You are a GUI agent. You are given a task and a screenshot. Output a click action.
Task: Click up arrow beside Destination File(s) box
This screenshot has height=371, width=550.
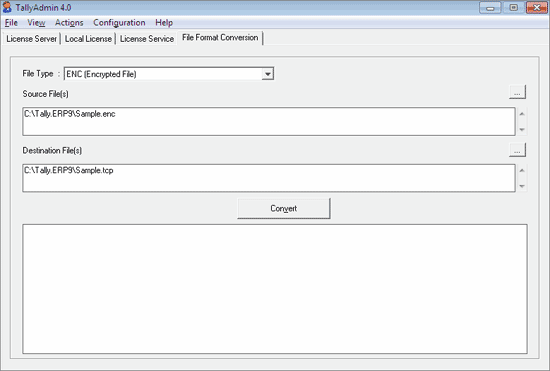click(x=522, y=170)
